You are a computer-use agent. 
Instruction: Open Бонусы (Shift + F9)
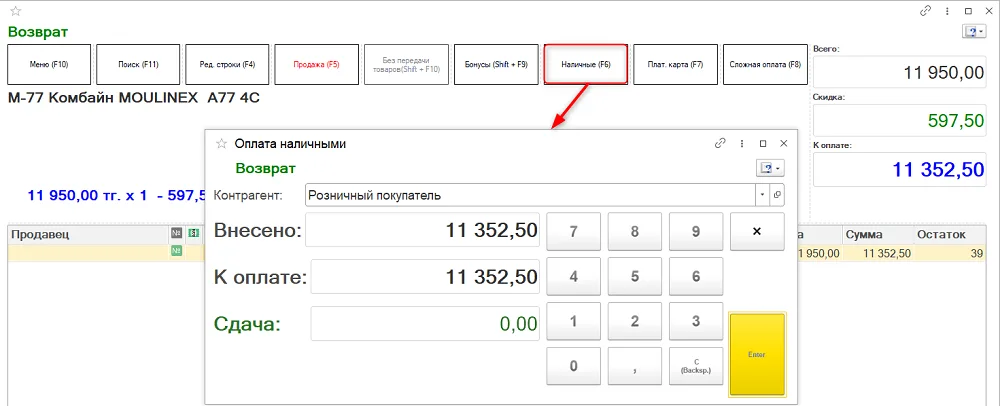(496, 64)
